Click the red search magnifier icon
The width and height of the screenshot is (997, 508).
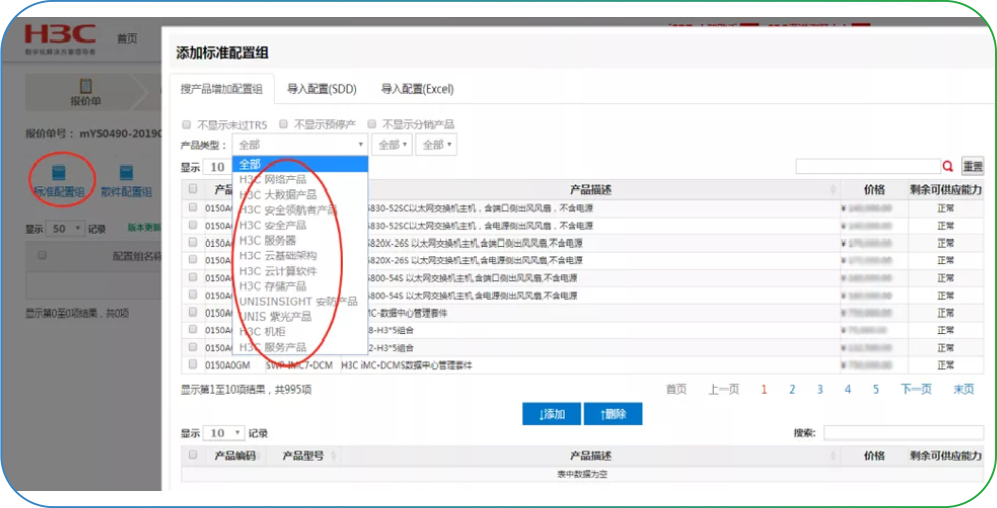(x=948, y=166)
